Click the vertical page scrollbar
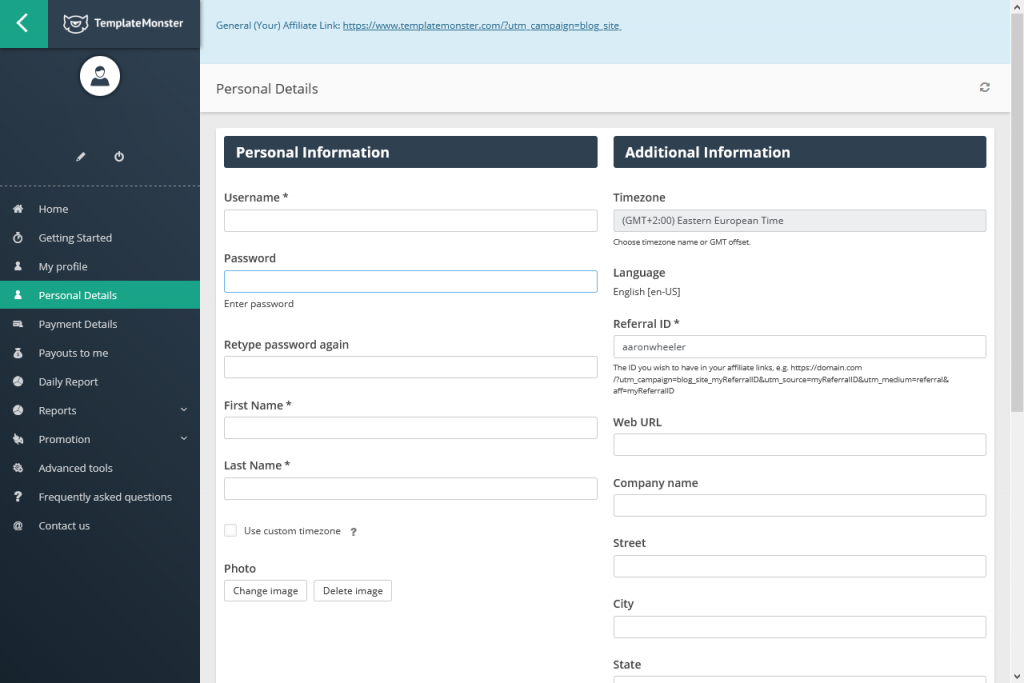The width and height of the screenshot is (1024, 683). 1017,250
